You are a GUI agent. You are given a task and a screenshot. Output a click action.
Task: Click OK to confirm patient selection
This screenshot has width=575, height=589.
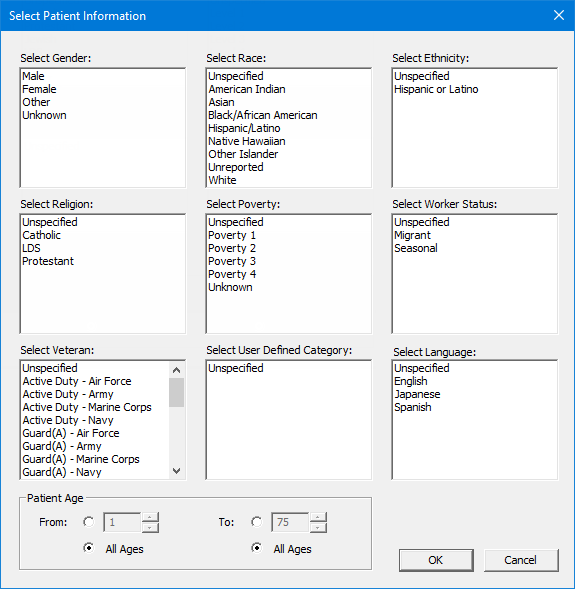point(436,560)
